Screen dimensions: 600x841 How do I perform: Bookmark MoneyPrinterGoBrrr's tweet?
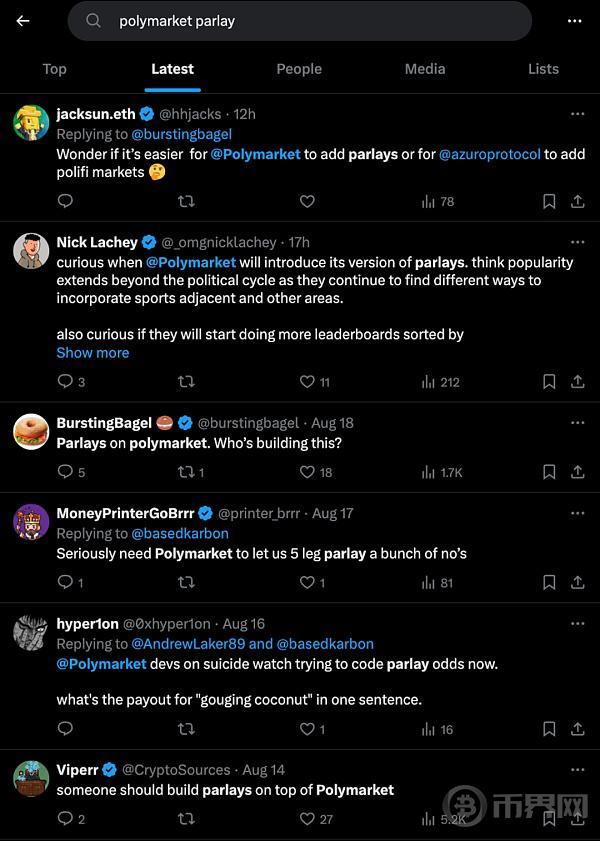[x=549, y=582]
